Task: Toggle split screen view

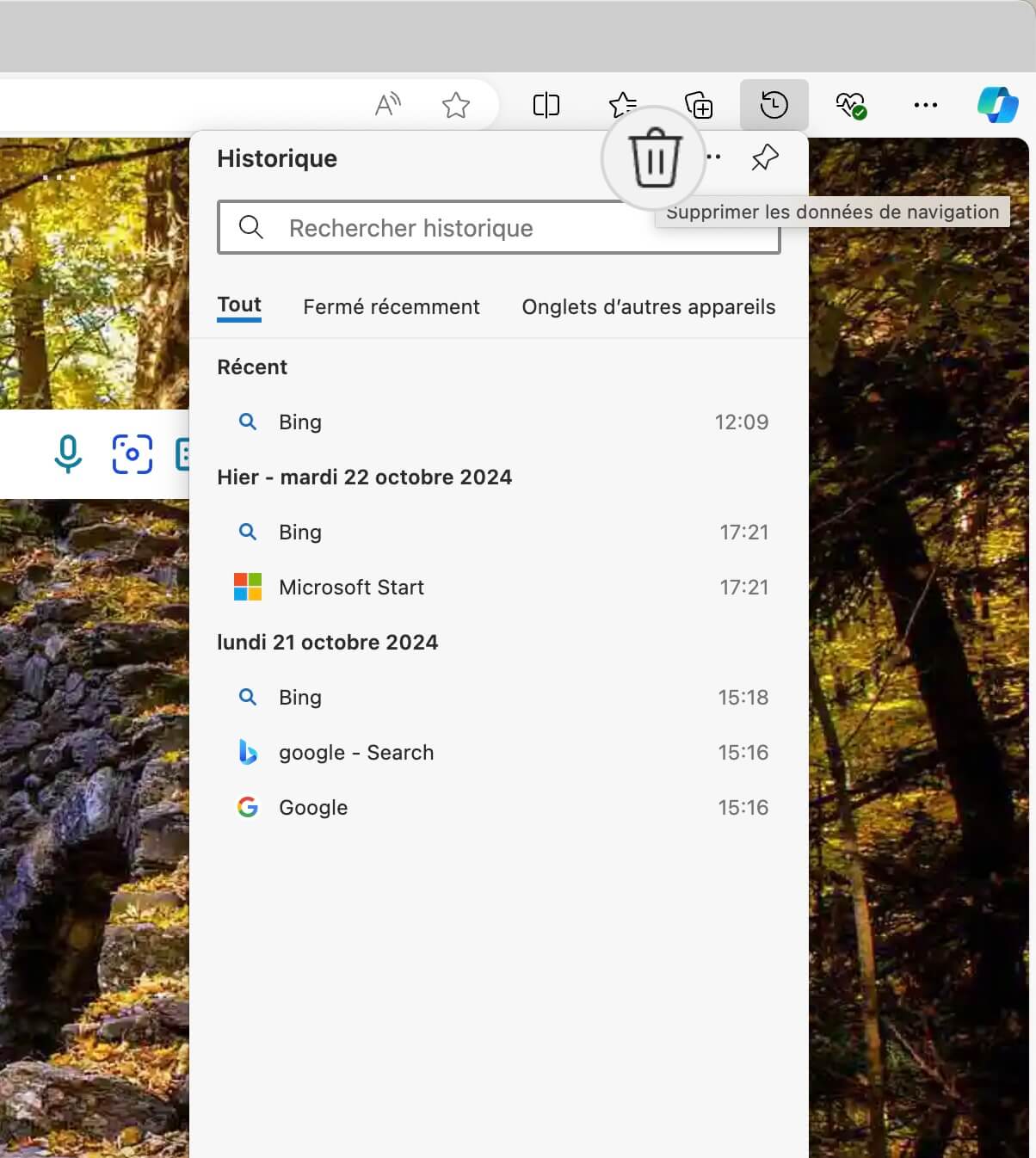Action: 546,105
